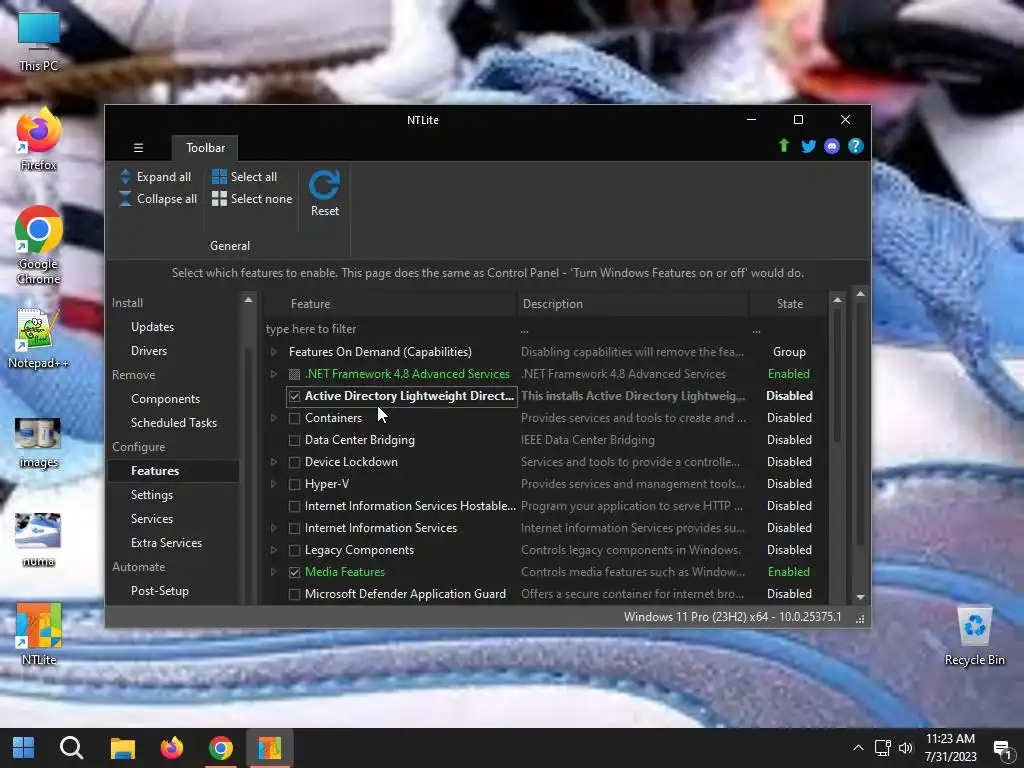Expand the Hyper-V tree node
The height and width of the screenshot is (768, 1024).
click(x=274, y=484)
